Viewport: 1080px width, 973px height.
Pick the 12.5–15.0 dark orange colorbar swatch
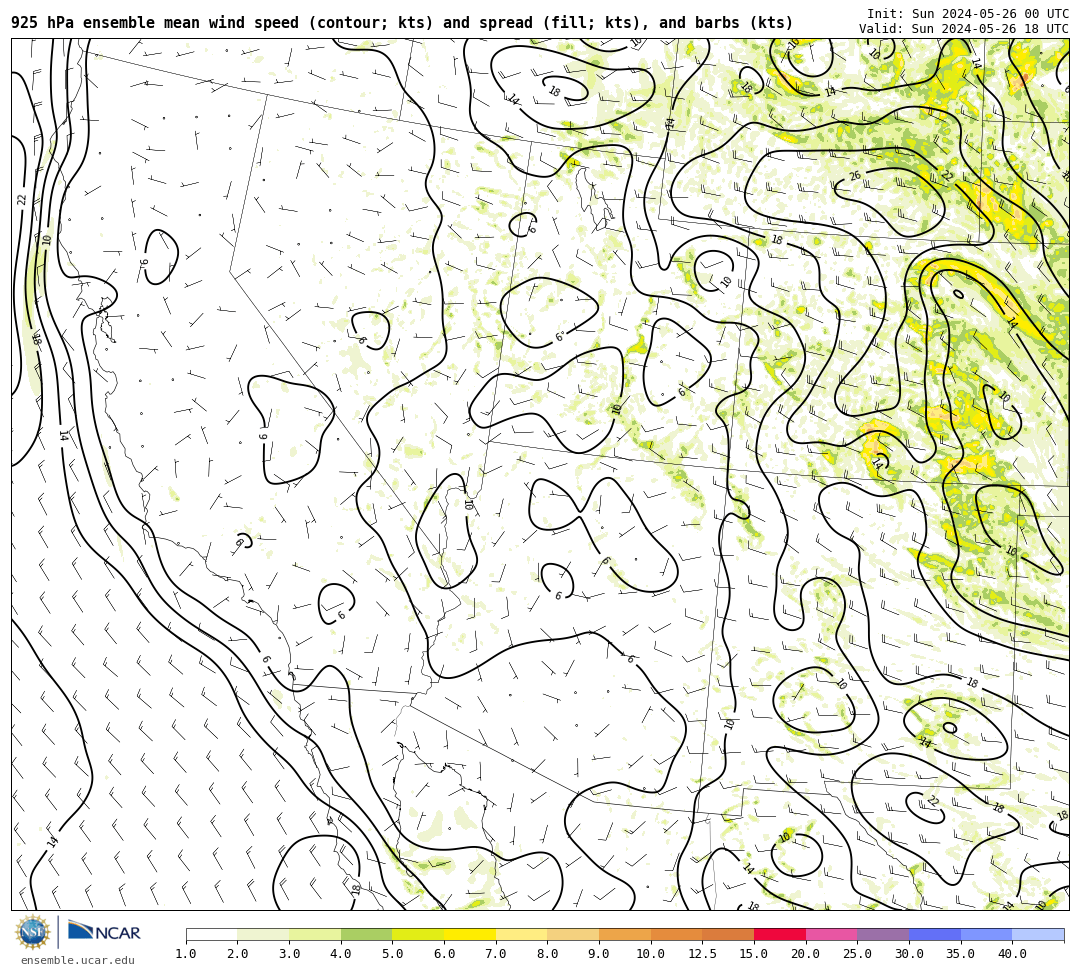pyautogui.click(x=728, y=934)
